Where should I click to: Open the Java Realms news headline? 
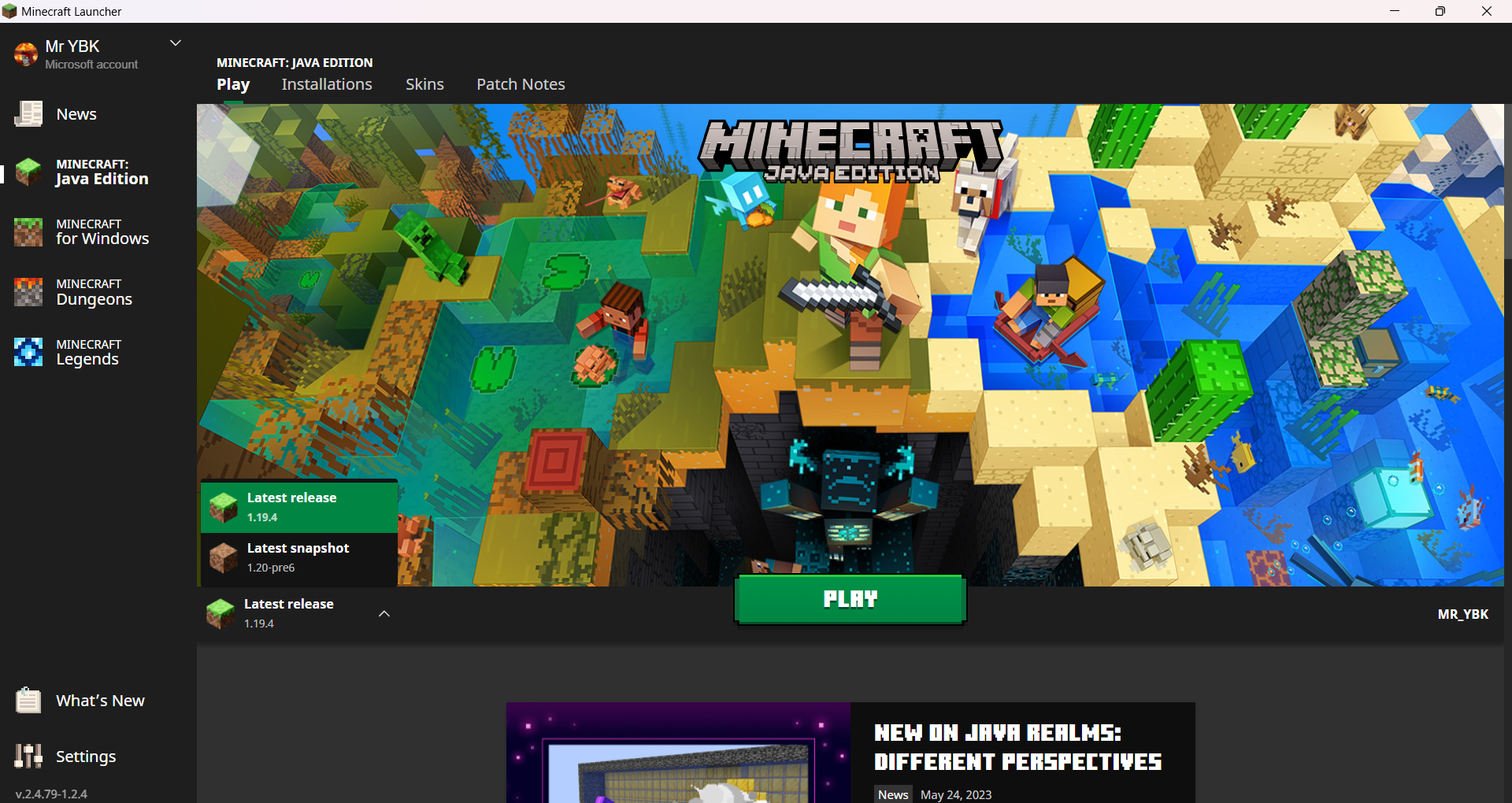1017,747
